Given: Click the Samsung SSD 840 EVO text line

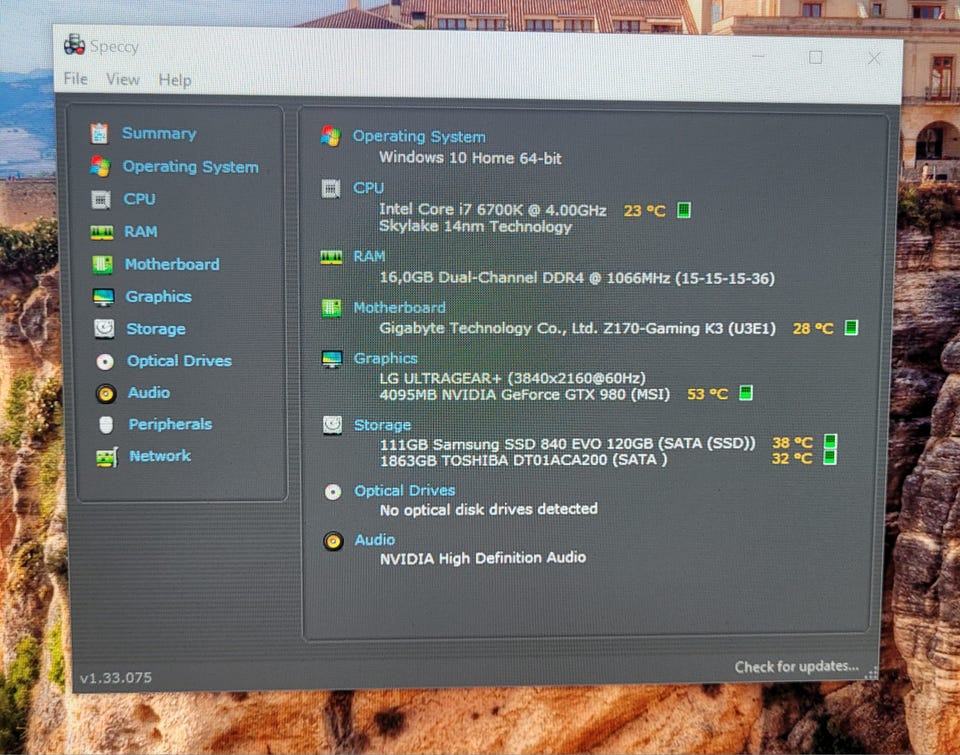Looking at the screenshot, I should (568, 444).
